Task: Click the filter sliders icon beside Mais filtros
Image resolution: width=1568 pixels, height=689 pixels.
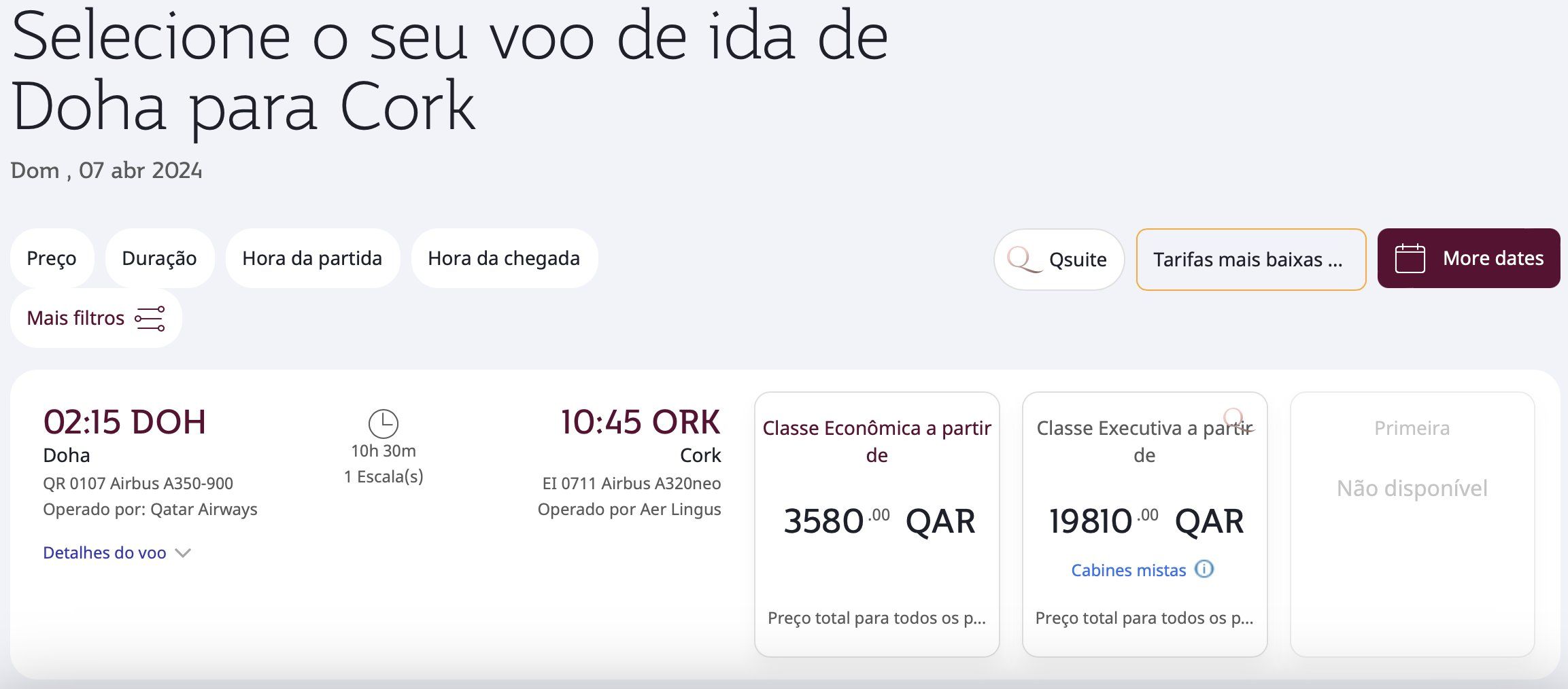Action: point(150,318)
